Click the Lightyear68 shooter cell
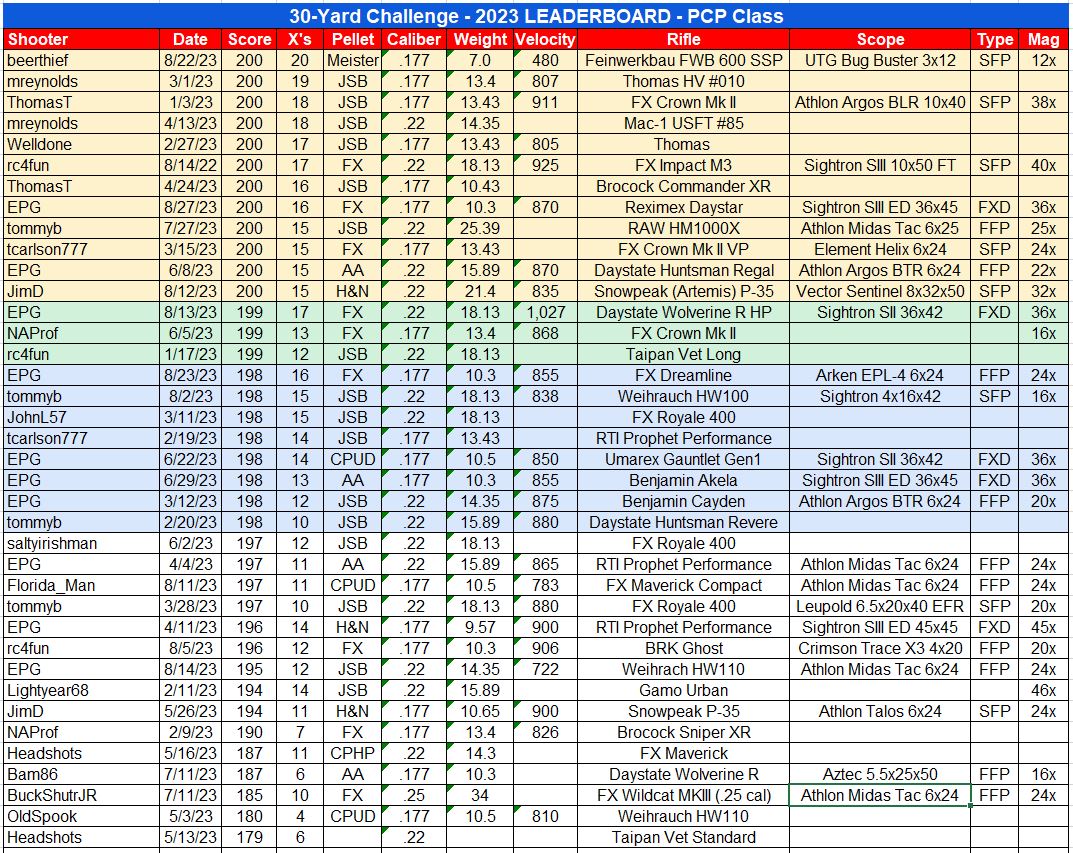 [81, 690]
